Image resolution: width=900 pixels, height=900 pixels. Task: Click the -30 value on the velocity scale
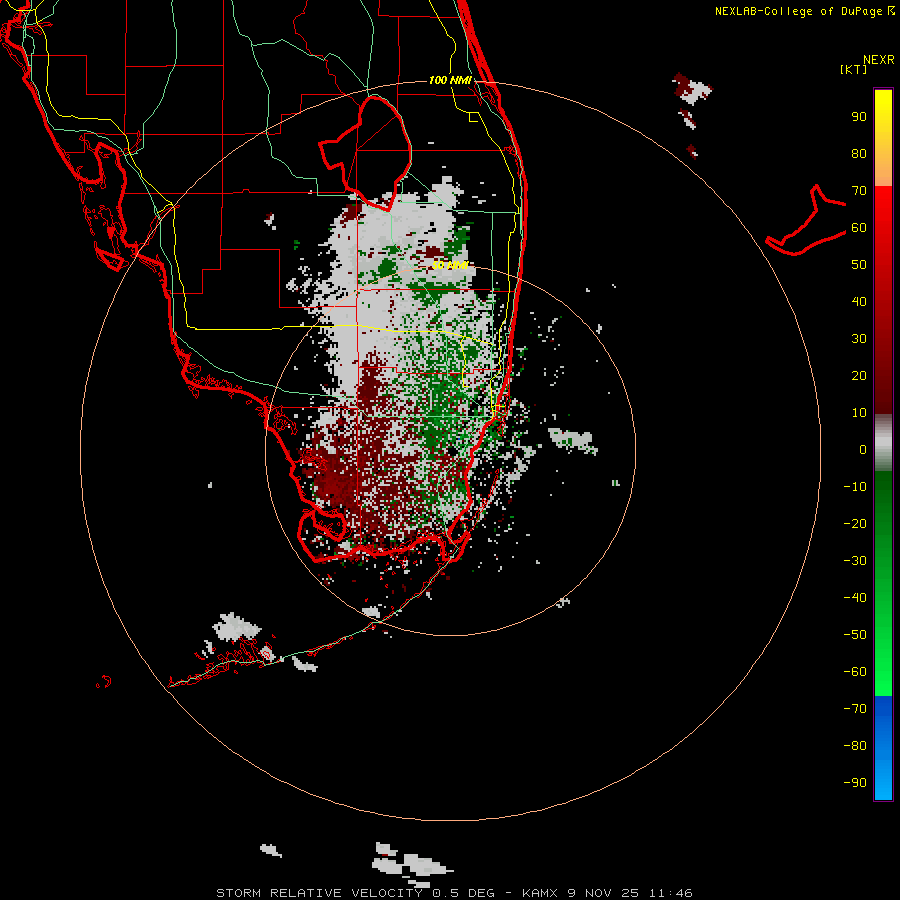855,561
